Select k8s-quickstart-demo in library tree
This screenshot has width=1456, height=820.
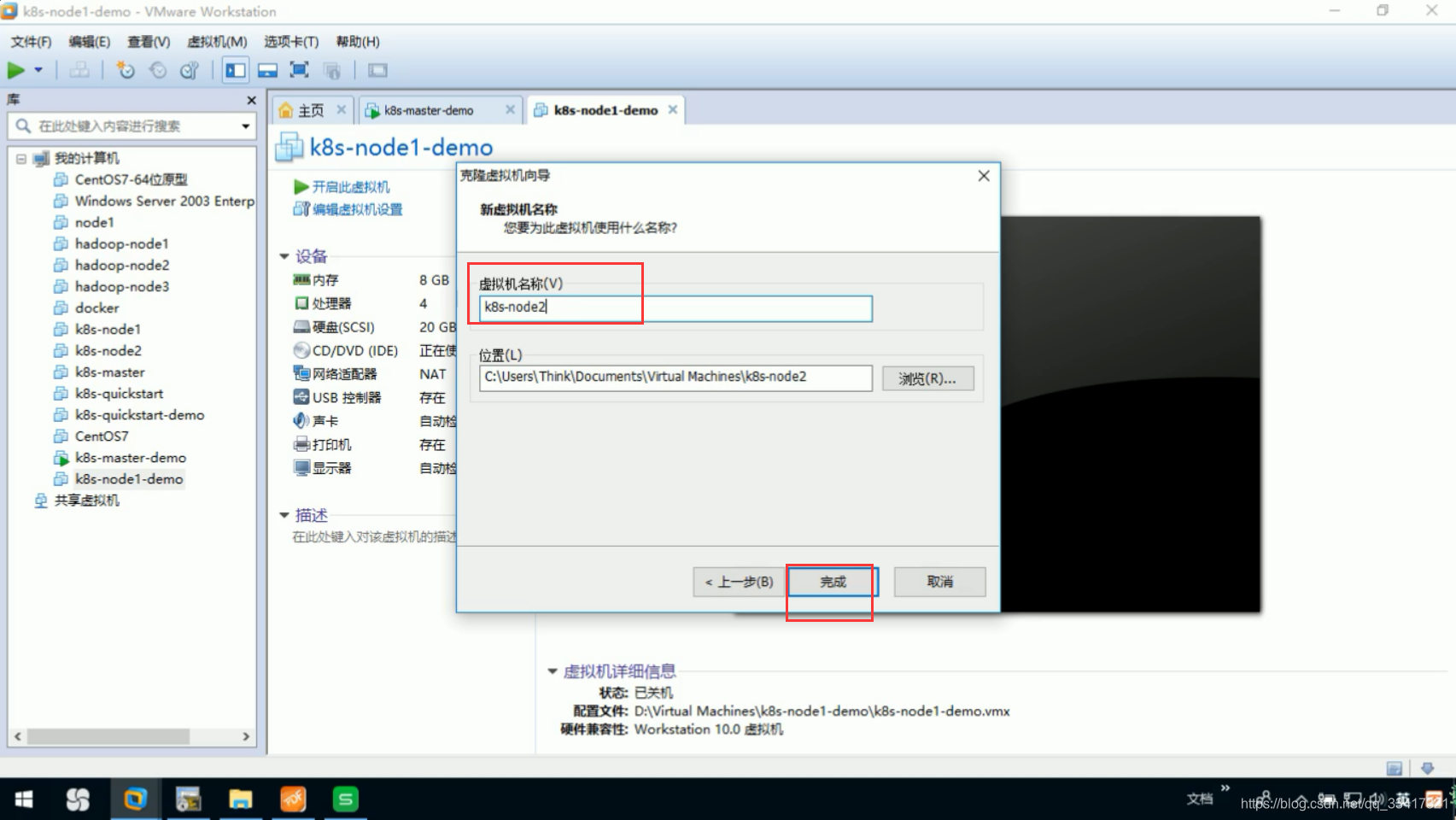tap(139, 414)
